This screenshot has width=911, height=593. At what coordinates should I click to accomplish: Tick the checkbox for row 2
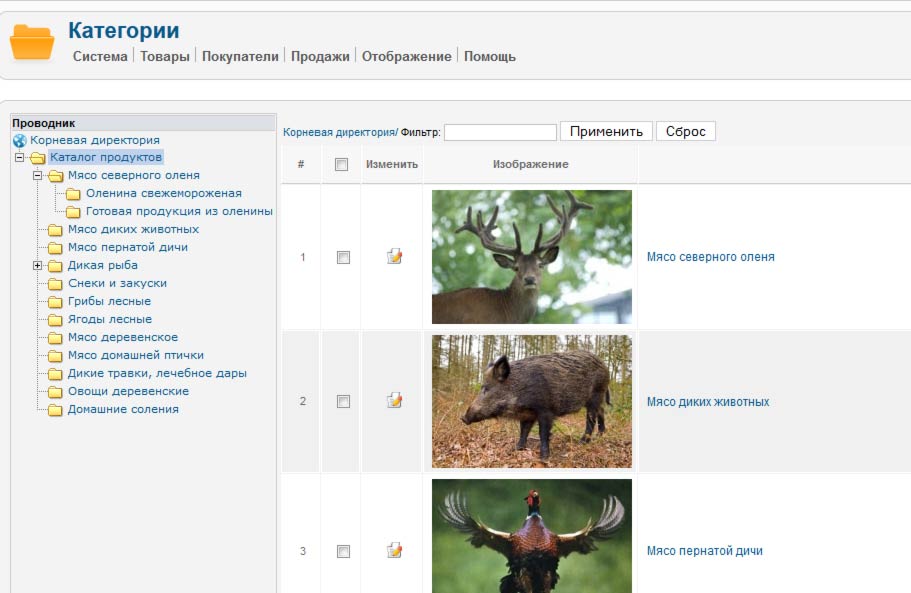click(343, 401)
